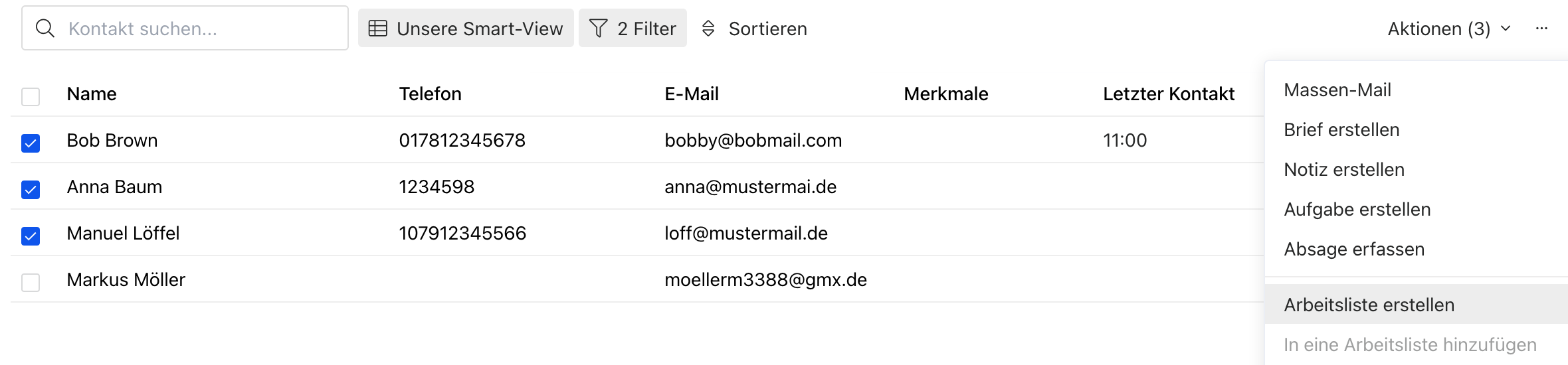The height and width of the screenshot is (365, 1568).
Task: Click the Sortieren button
Action: click(767, 29)
